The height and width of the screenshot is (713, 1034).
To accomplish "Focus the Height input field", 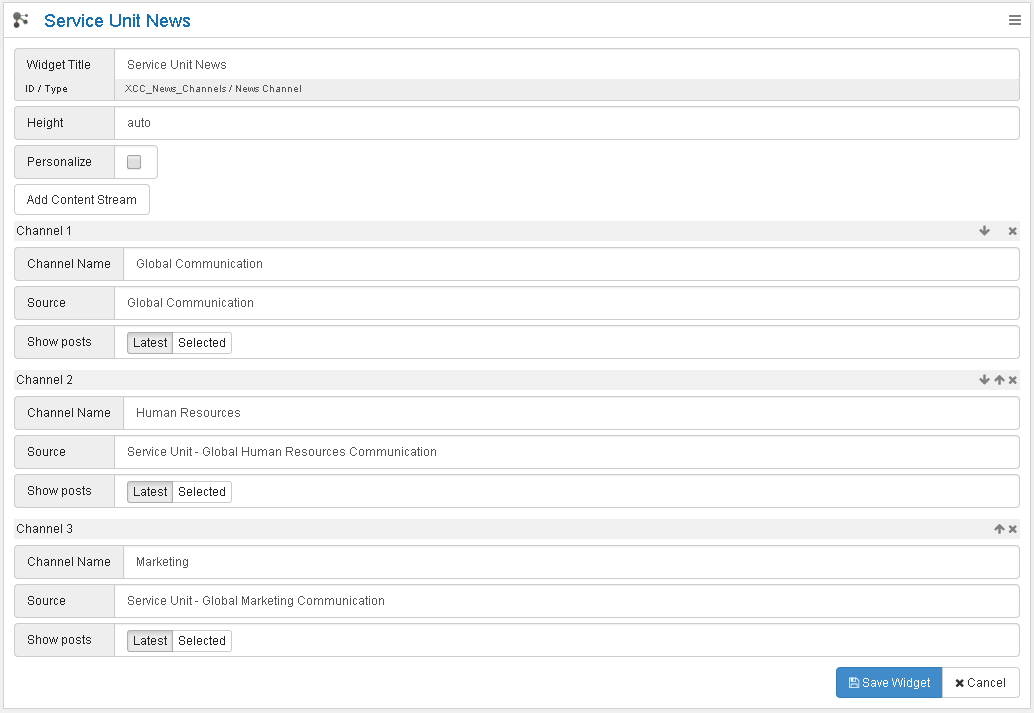I will 565,123.
